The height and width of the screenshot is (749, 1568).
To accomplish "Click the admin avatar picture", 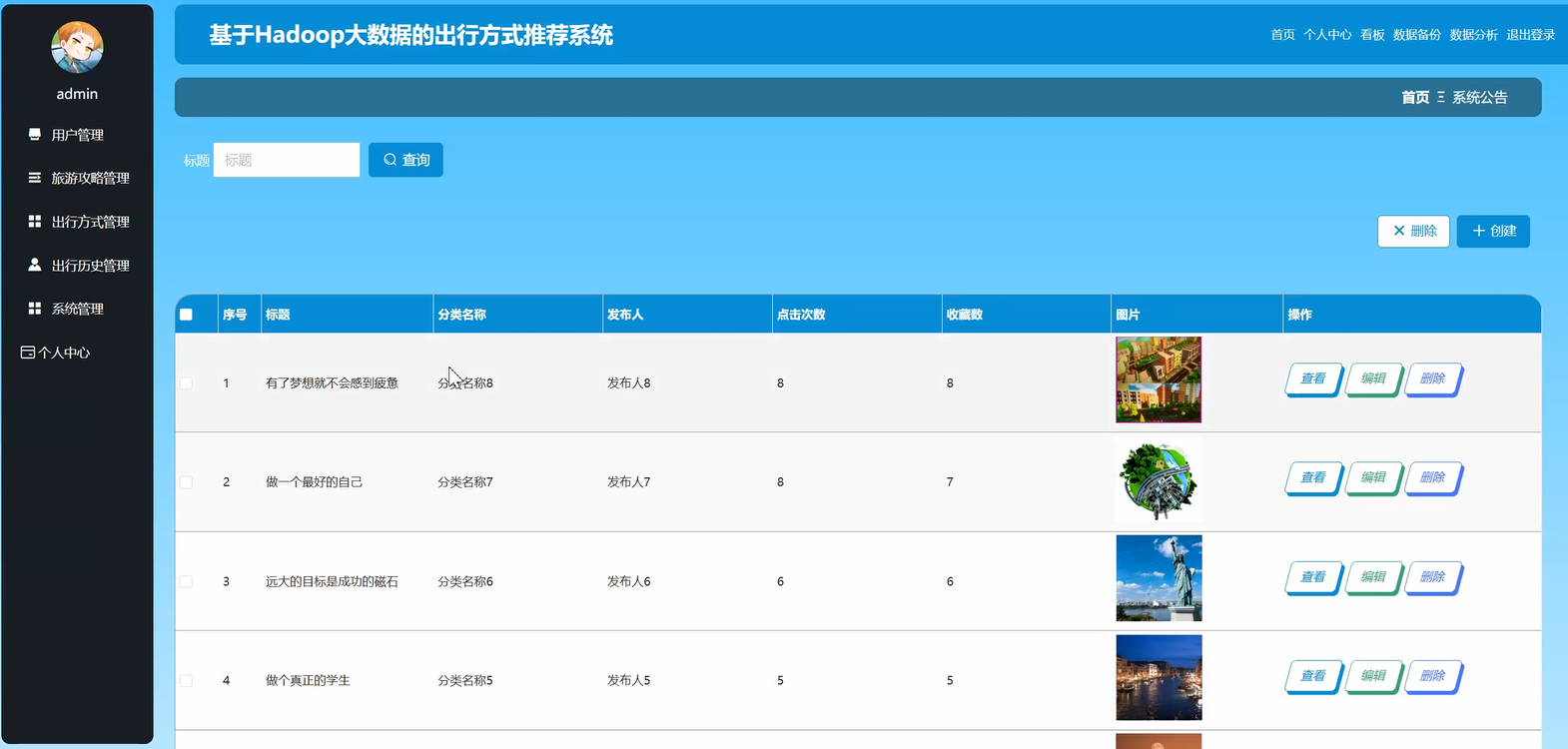I will tap(77, 47).
